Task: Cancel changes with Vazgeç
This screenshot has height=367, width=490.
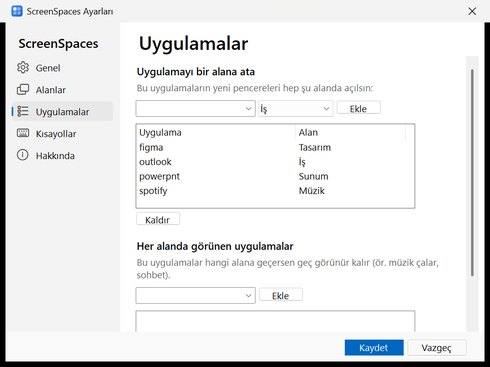Action: (x=437, y=348)
